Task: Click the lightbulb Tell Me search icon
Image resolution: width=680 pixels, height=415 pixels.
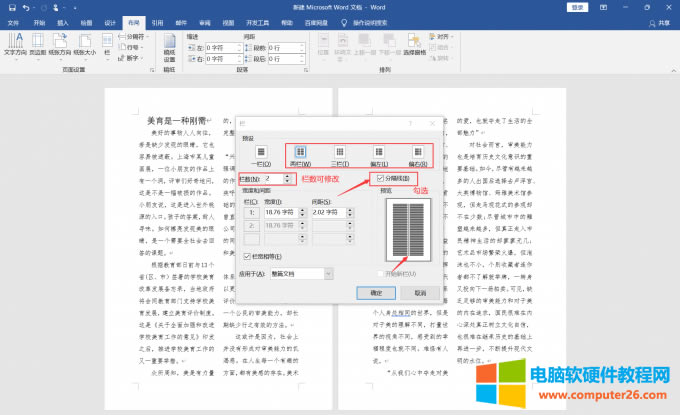Action: (x=344, y=23)
